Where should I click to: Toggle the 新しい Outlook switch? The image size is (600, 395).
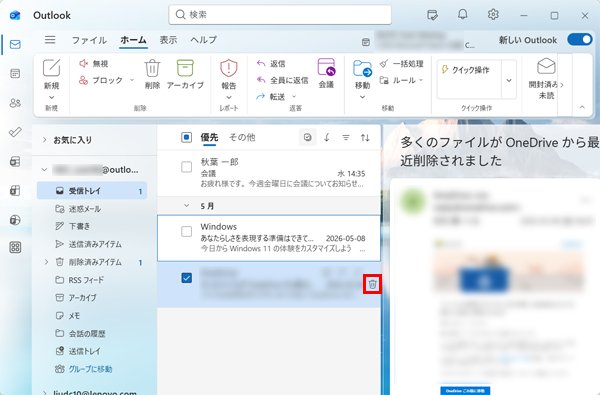pyautogui.click(x=580, y=40)
